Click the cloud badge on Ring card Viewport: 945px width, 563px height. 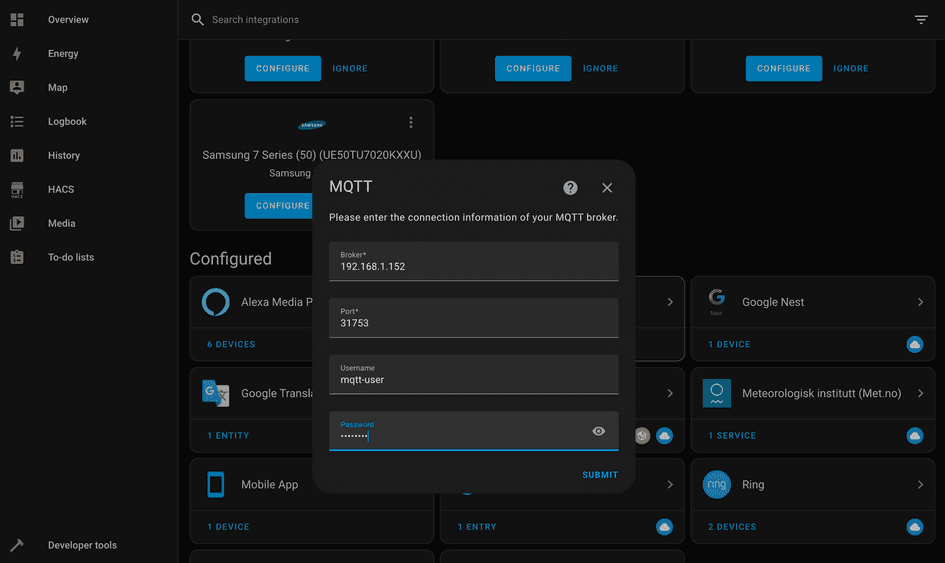(x=915, y=527)
